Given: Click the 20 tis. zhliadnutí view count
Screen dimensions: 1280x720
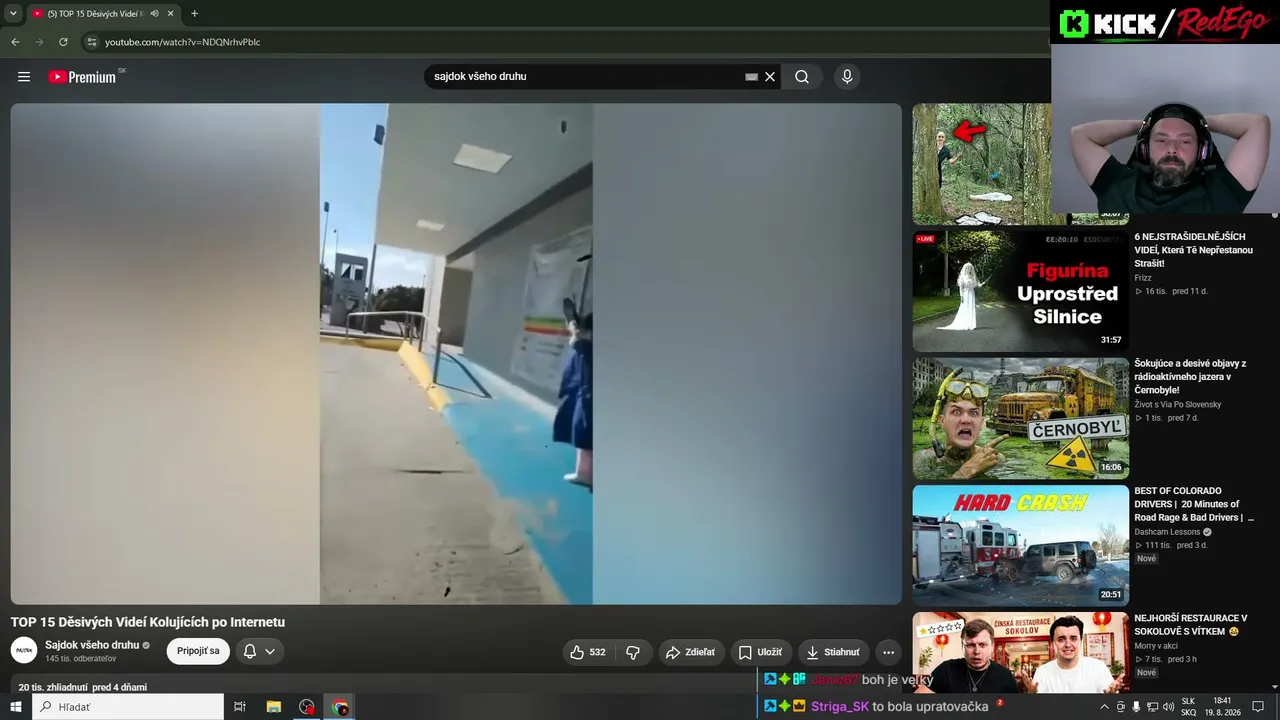Looking at the screenshot, I should [53, 687].
